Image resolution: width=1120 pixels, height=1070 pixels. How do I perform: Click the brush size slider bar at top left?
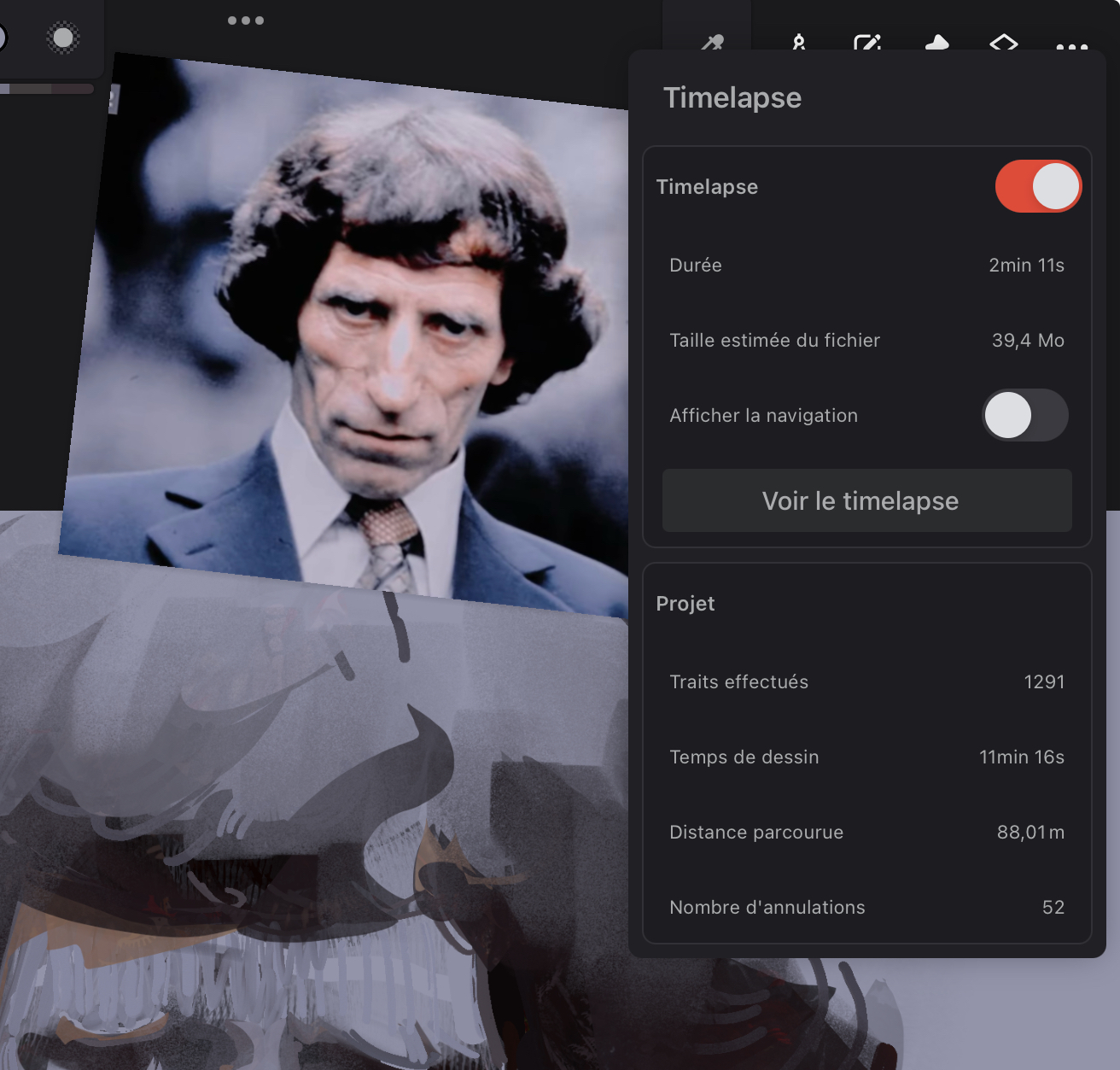(47, 89)
